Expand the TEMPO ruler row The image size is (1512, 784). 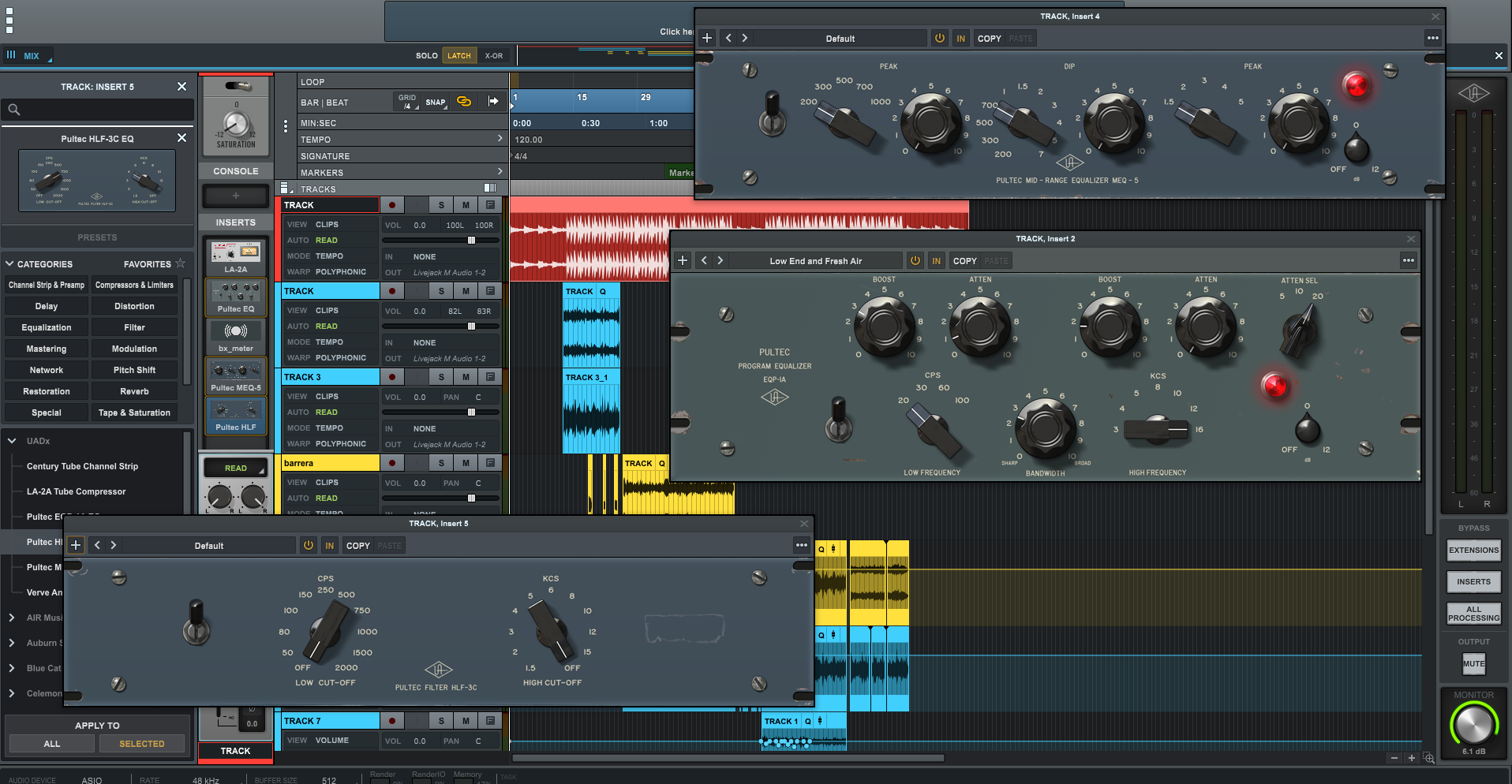500,139
